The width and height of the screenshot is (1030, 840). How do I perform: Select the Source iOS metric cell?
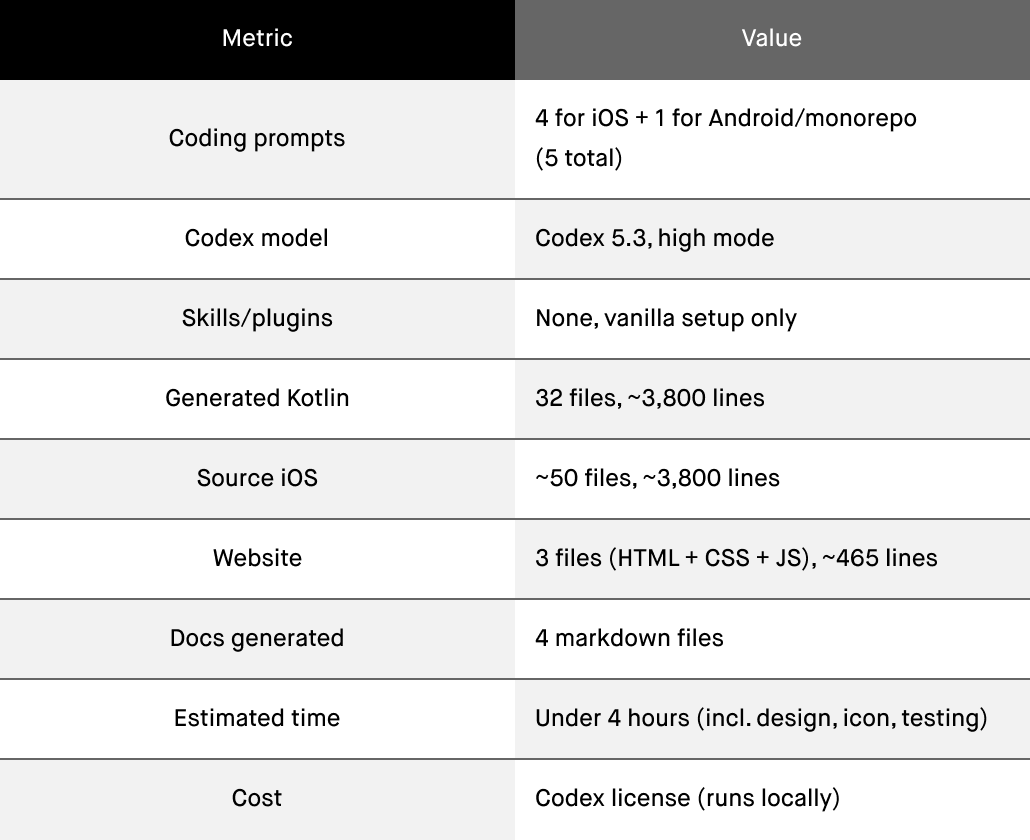pyautogui.click(x=257, y=479)
